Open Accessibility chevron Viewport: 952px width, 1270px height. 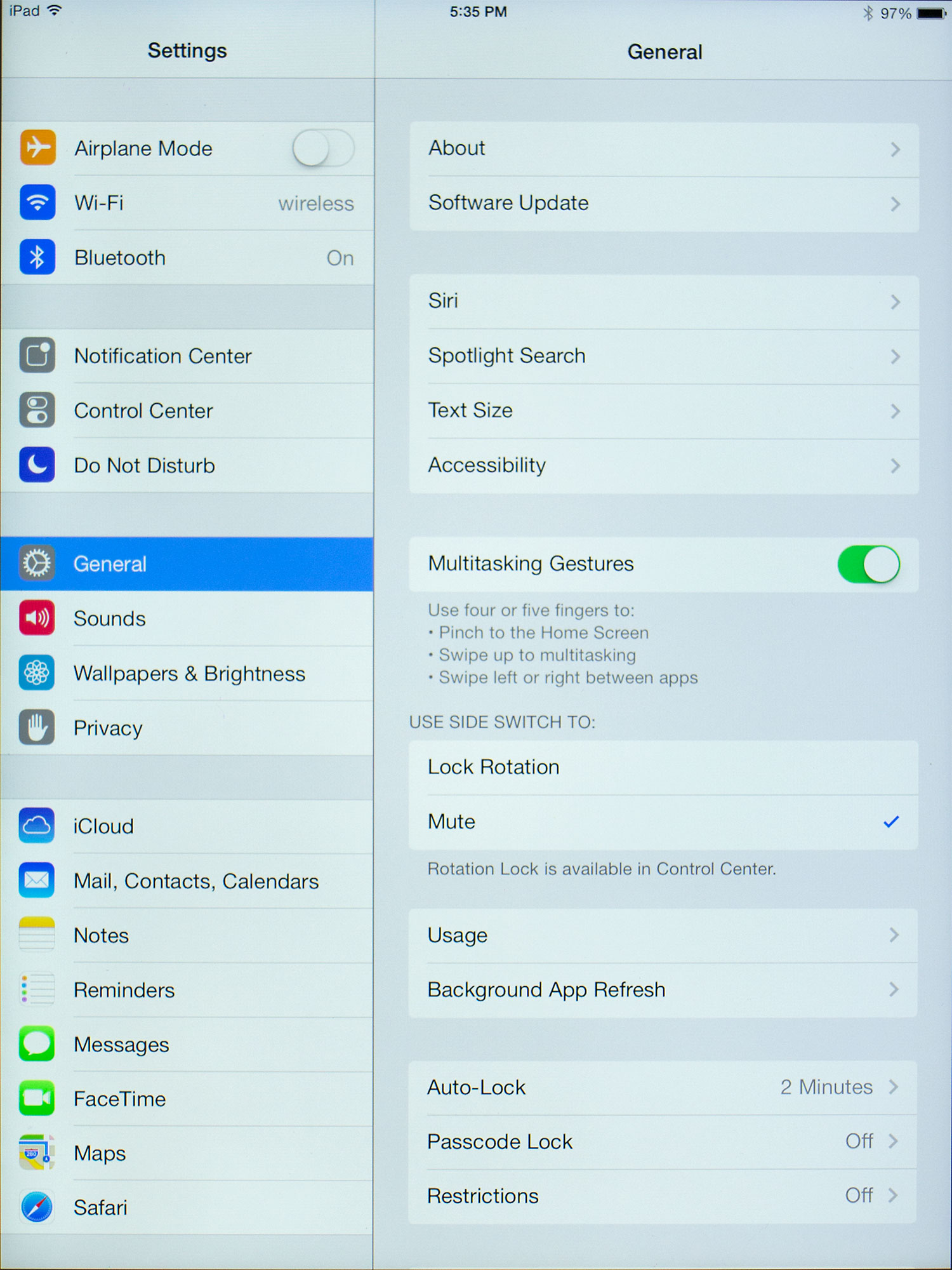click(895, 465)
